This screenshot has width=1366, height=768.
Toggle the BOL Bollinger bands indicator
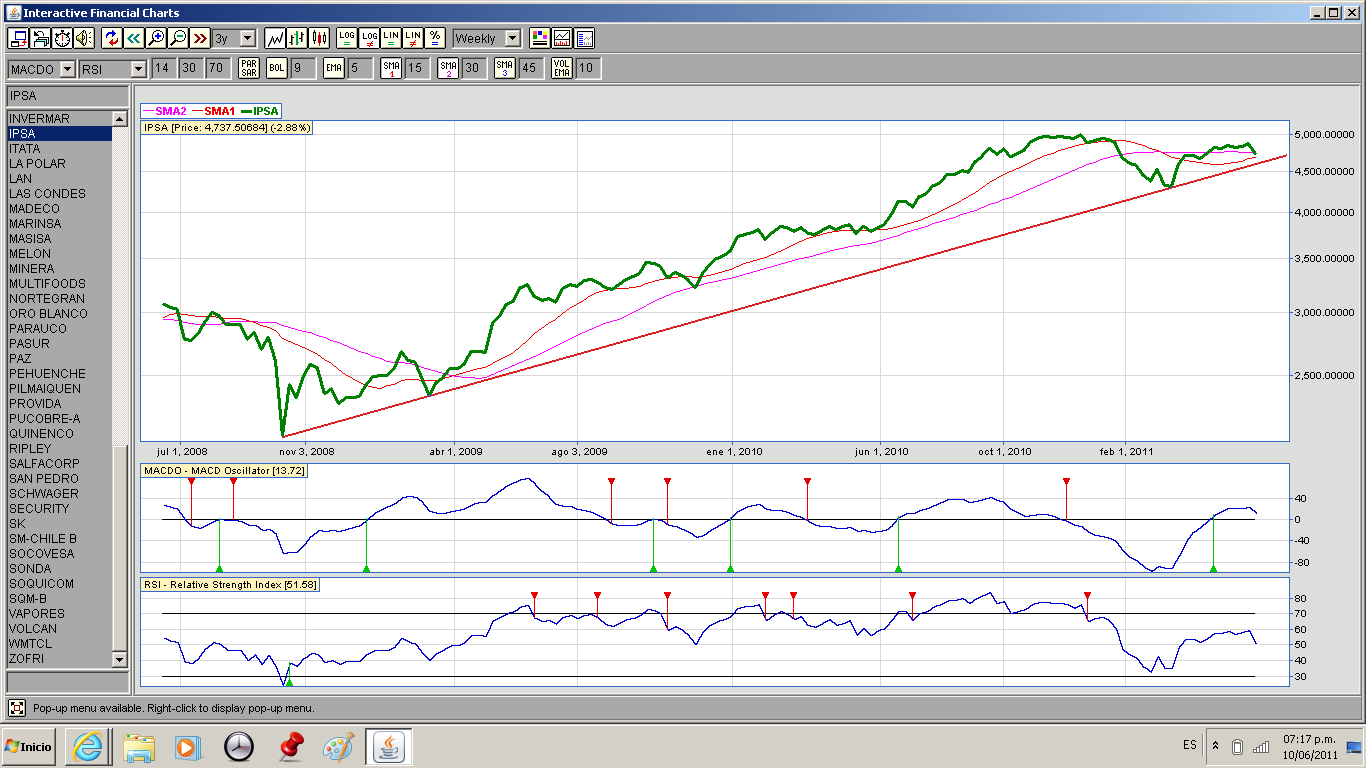[x=276, y=68]
